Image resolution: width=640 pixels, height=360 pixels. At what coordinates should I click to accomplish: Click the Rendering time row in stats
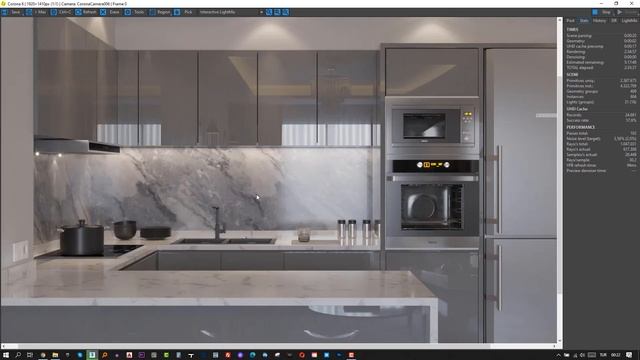coord(601,52)
